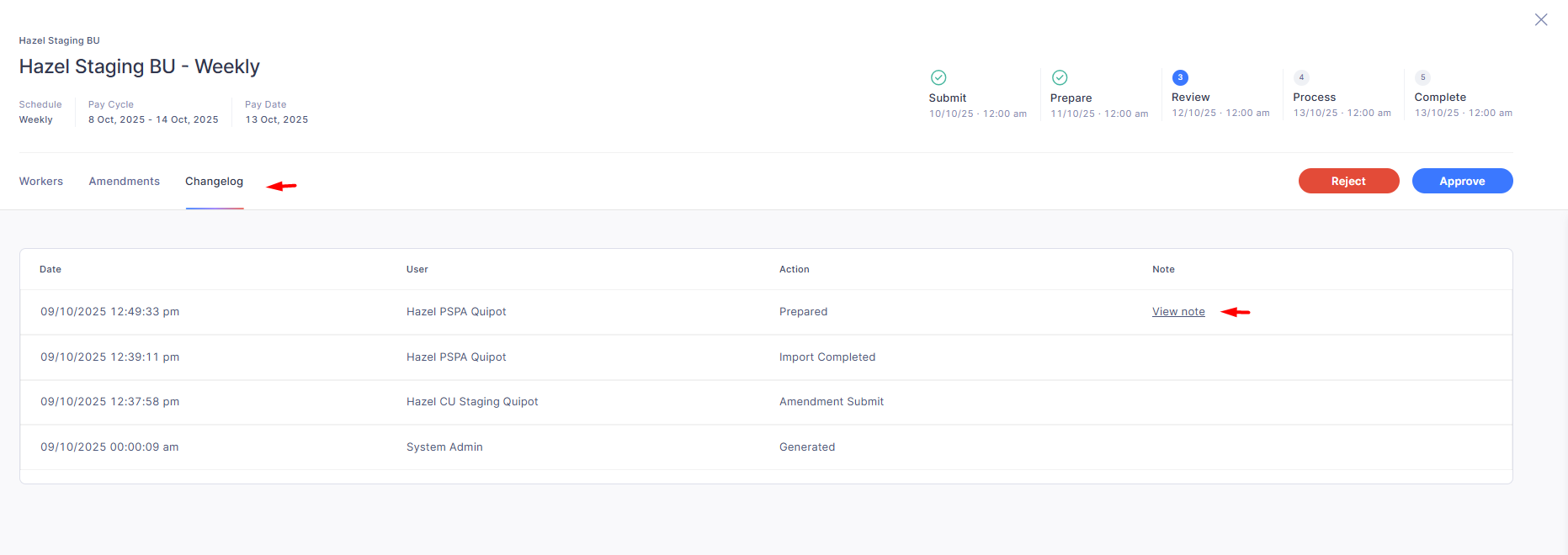Screen dimensions: 1568x555
Task: Click the Prepare step label
Action: pyautogui.click(x=1071, y=98)
